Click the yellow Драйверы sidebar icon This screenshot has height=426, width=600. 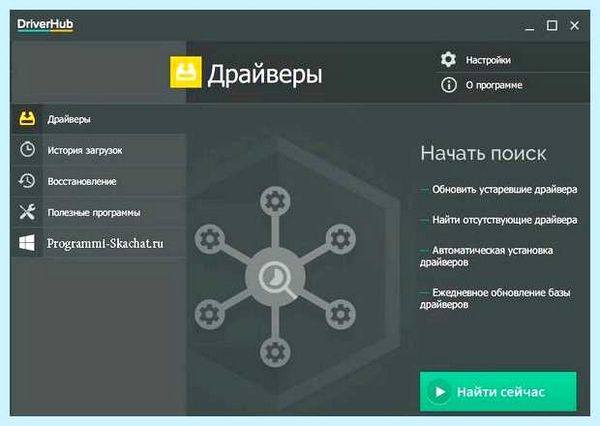coord(27,119)
